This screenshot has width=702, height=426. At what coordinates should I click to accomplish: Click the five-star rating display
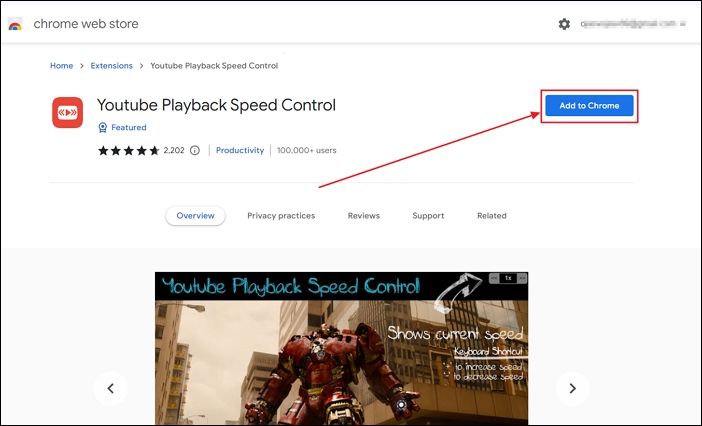coord(127,151)
